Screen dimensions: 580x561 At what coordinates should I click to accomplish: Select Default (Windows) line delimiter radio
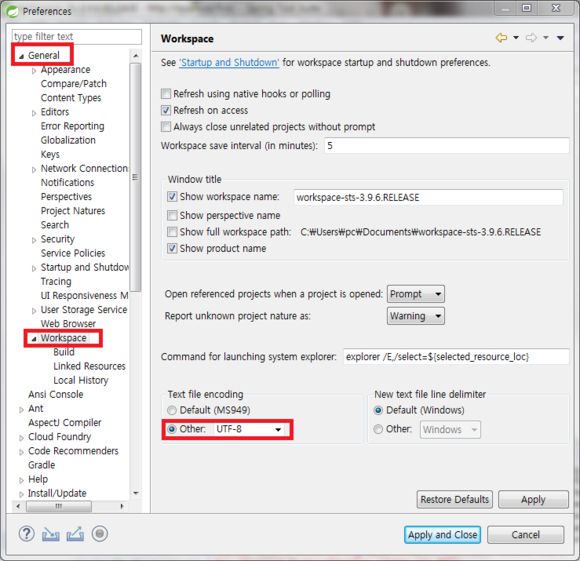pyautogui.click(x=378, y=410)
